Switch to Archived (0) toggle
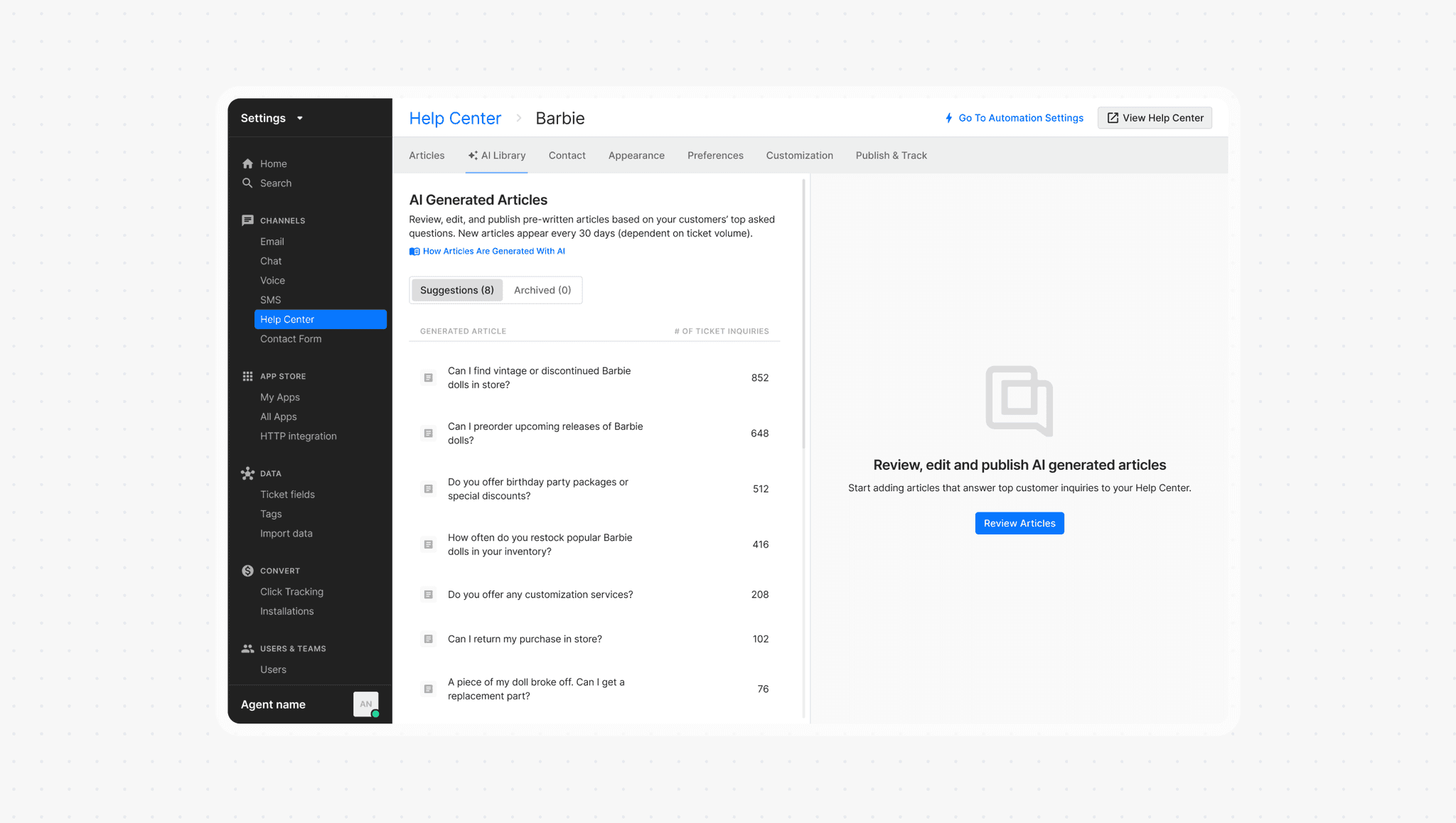Image resolution: width=1456 pixels, height=823 pixels. 542,290
